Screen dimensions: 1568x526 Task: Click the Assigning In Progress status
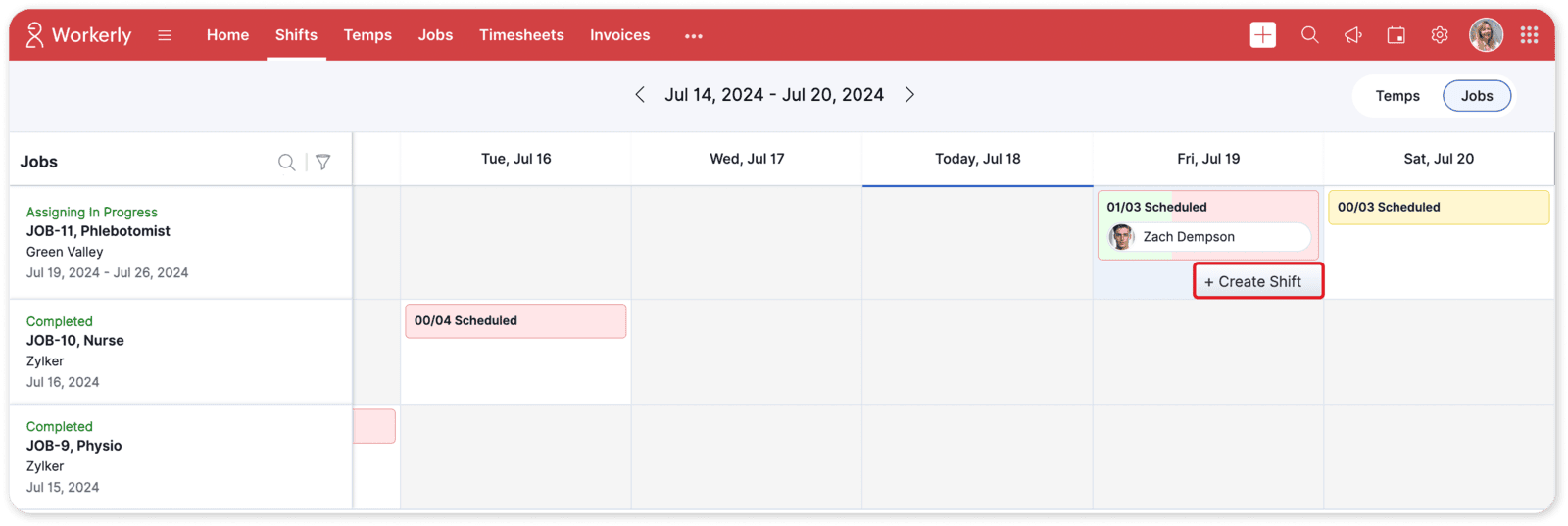[x=92, y=213]
